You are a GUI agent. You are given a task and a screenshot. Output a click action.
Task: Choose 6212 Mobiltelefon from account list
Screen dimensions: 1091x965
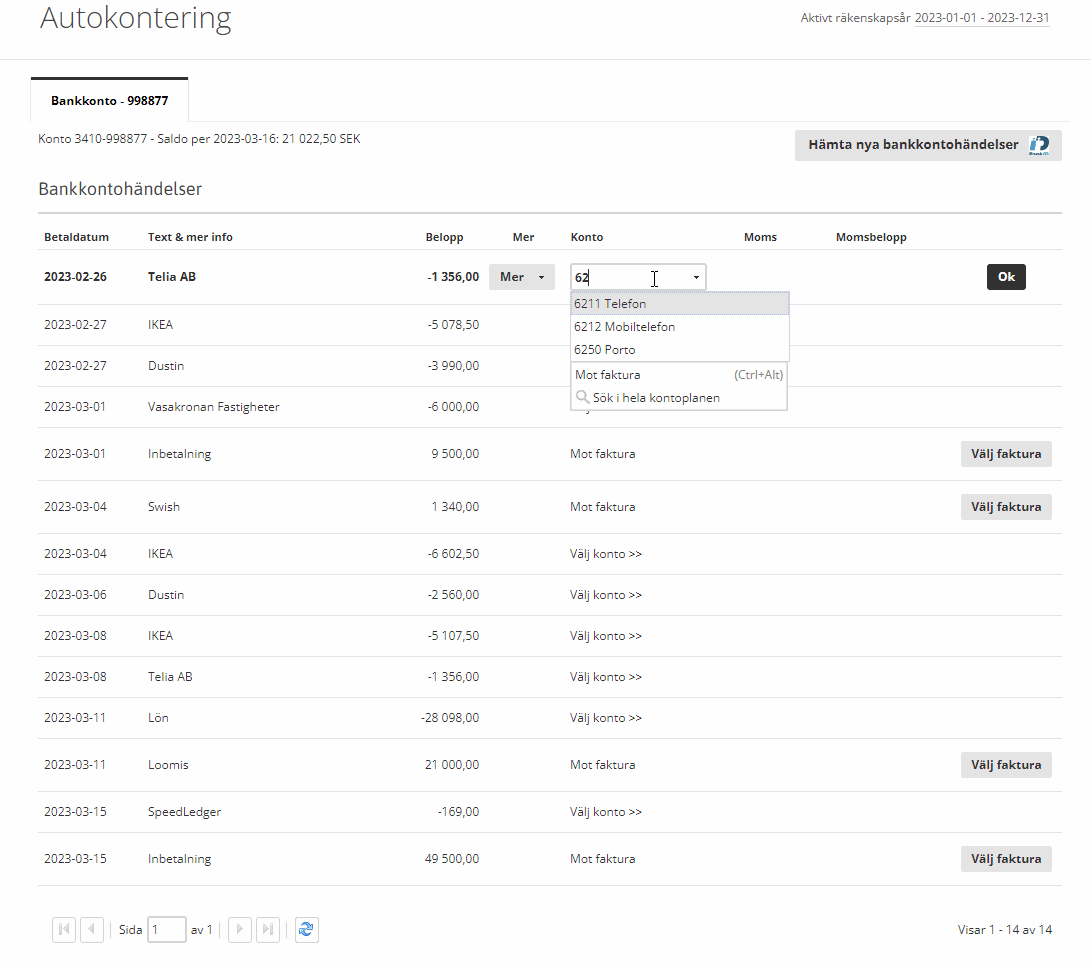680,326
